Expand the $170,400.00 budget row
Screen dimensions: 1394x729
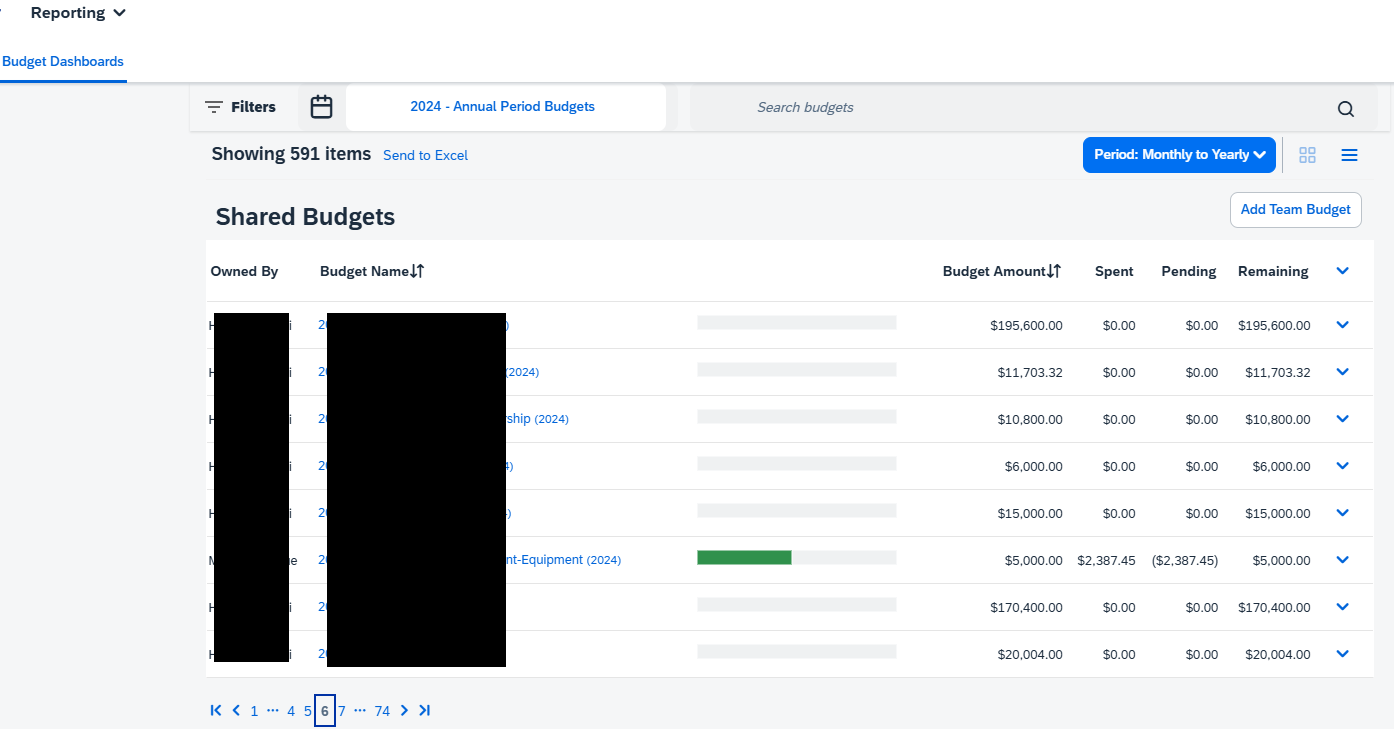point(1343,607)
